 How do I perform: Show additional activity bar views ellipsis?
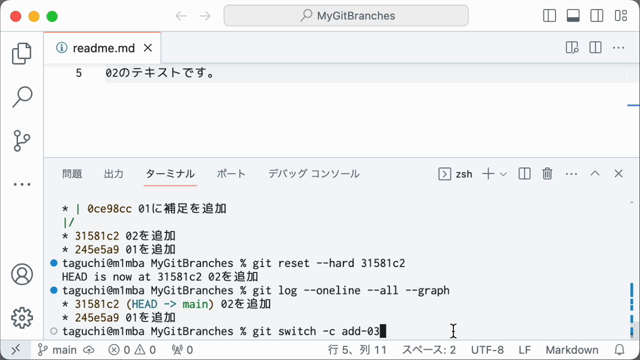tap(22, 184)
